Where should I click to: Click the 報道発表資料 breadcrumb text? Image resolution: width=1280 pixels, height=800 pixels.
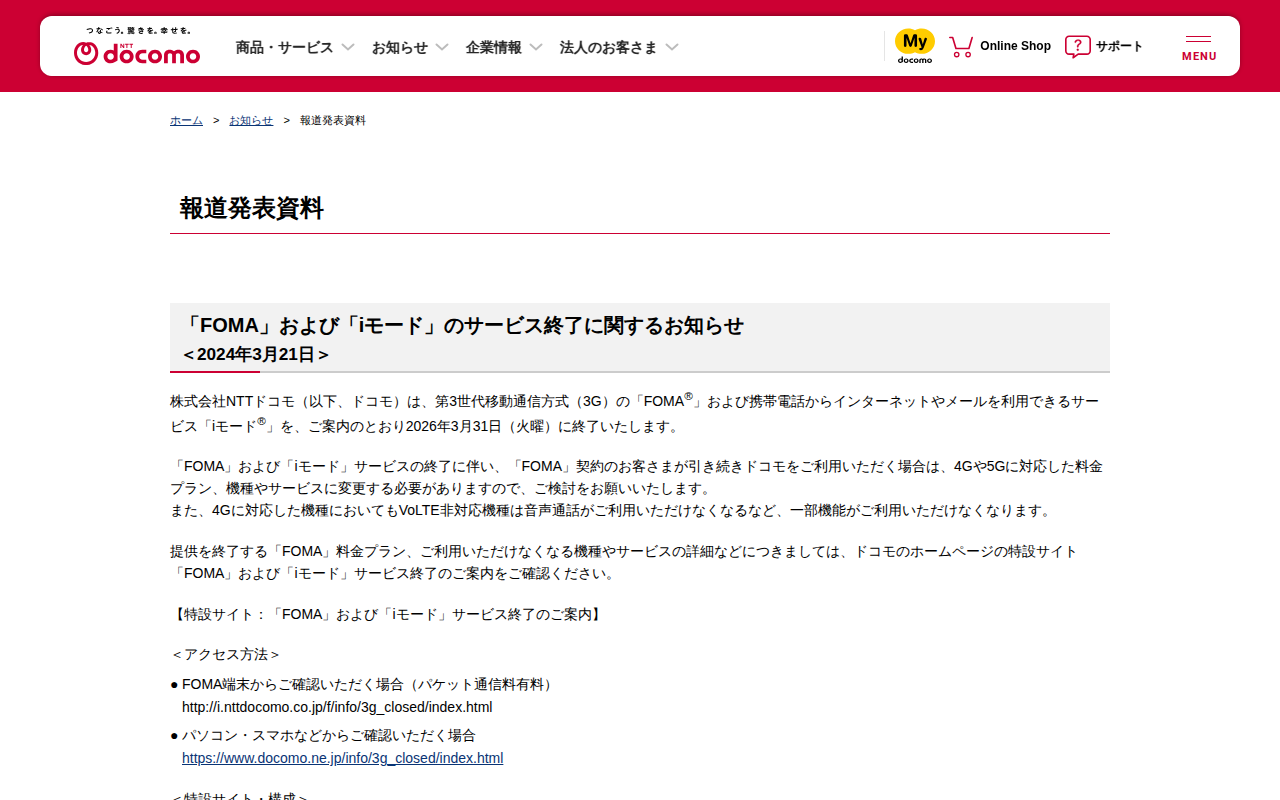click(333, 120)
